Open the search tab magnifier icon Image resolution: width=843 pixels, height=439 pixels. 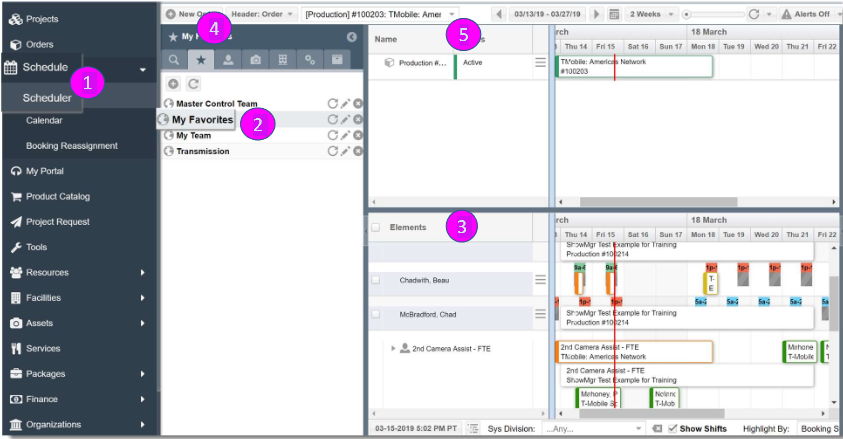(x=174, y=60)
